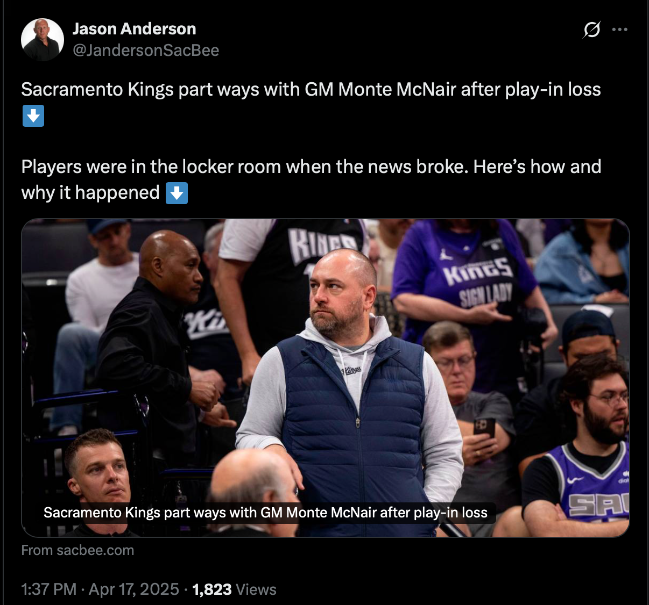Click the down-arrow emoji after 'why it happened'
Screen dimensions: 649x605
(177, 193)
